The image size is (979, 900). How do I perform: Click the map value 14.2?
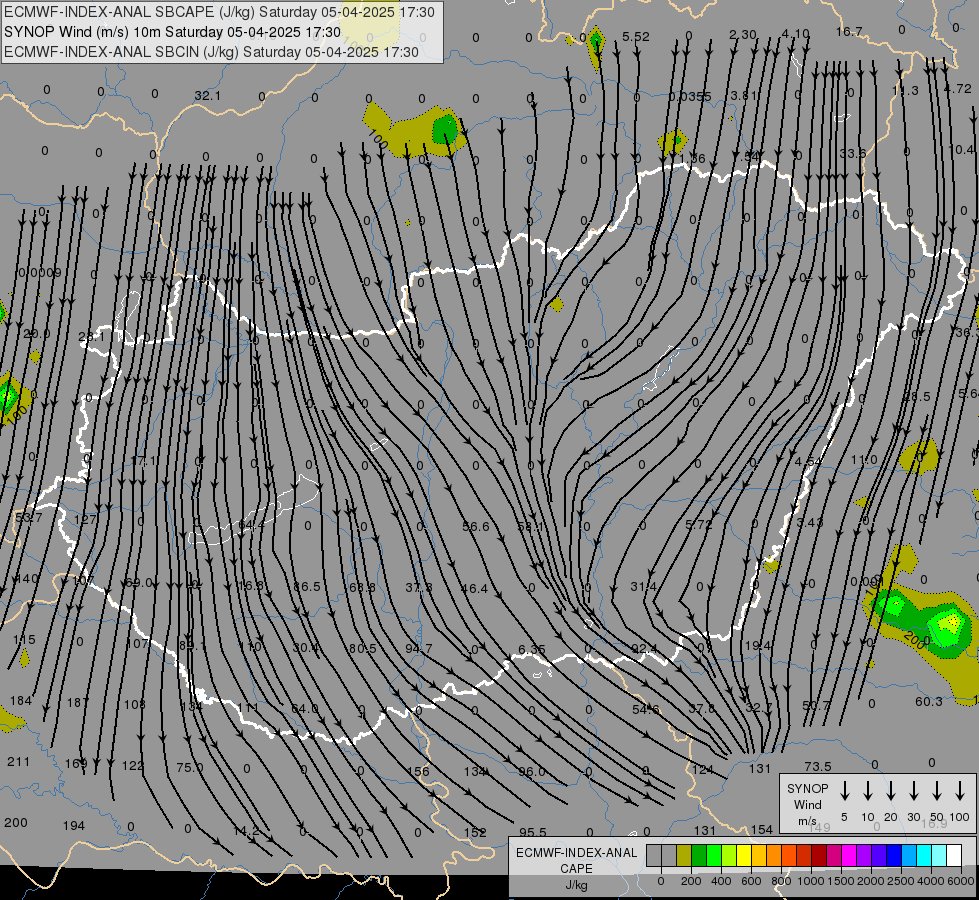coord(247,831)
